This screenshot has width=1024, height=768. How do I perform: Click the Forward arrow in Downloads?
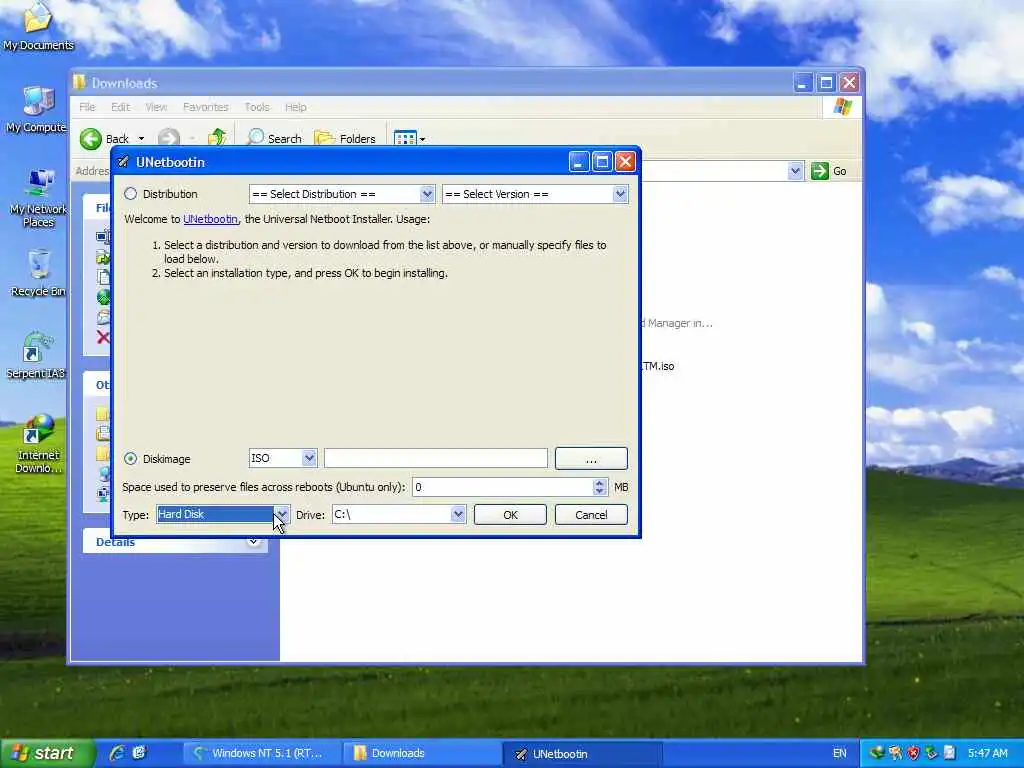[168, 138]
